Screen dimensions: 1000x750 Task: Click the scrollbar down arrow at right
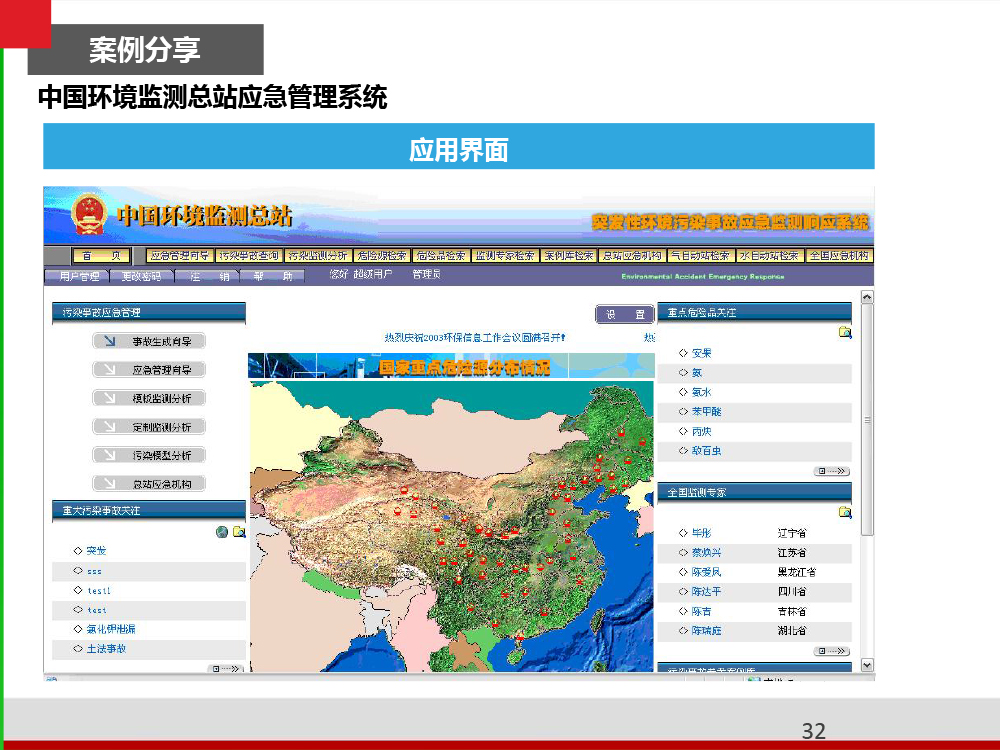pos(867,665)
